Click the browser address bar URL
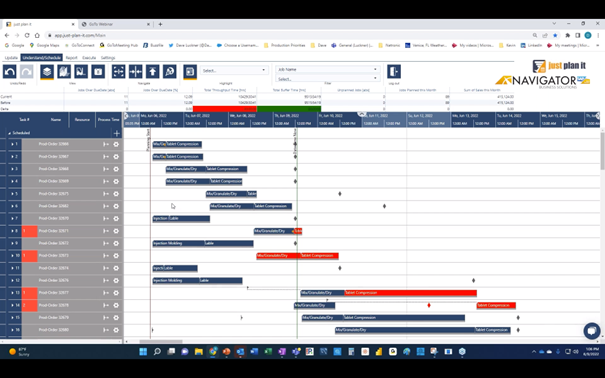 tap(80, 35)
